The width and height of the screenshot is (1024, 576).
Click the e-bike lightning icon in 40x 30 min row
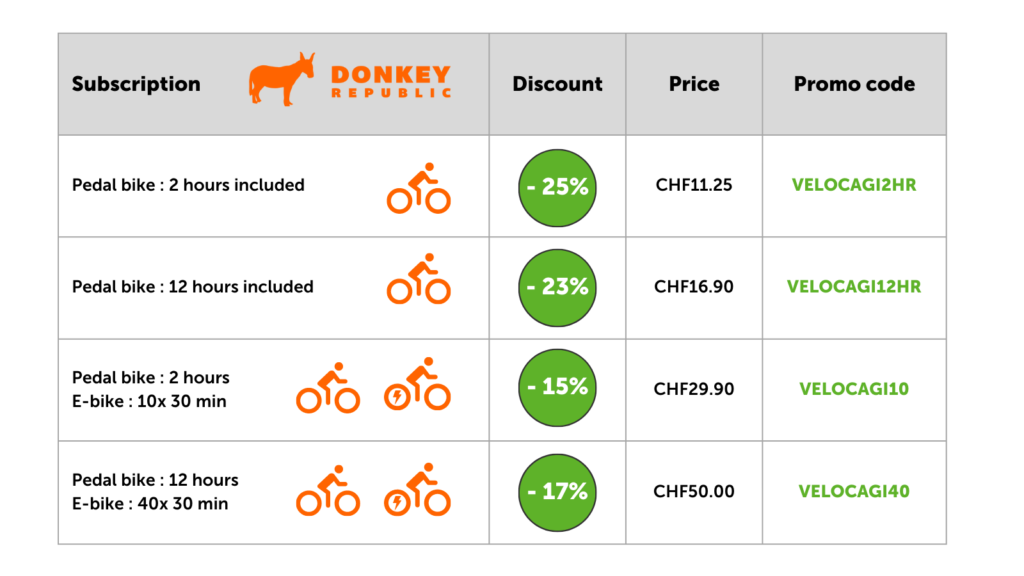(x=417, y=489)
